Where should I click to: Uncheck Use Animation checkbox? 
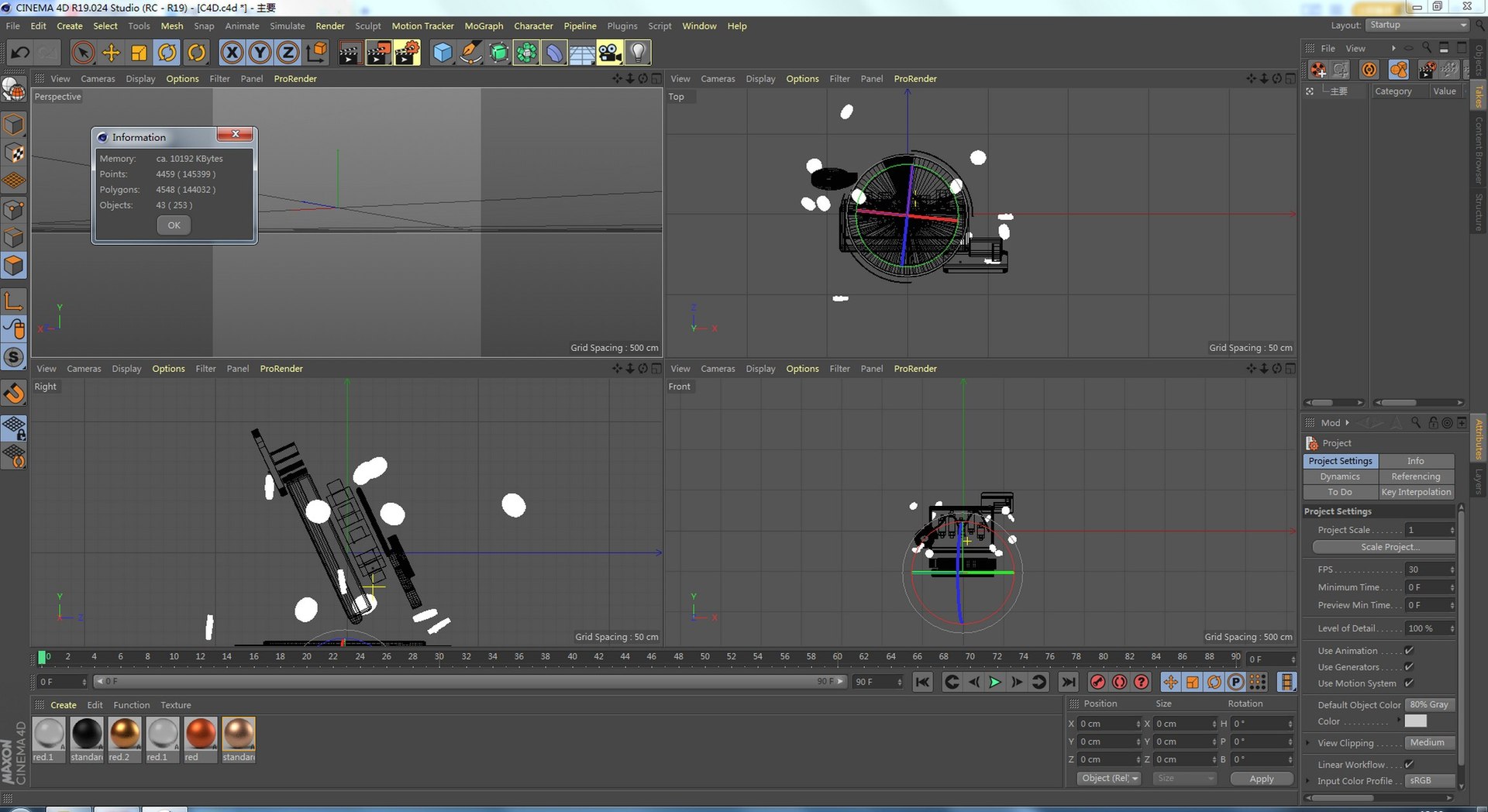click(x=1409, y=651)
